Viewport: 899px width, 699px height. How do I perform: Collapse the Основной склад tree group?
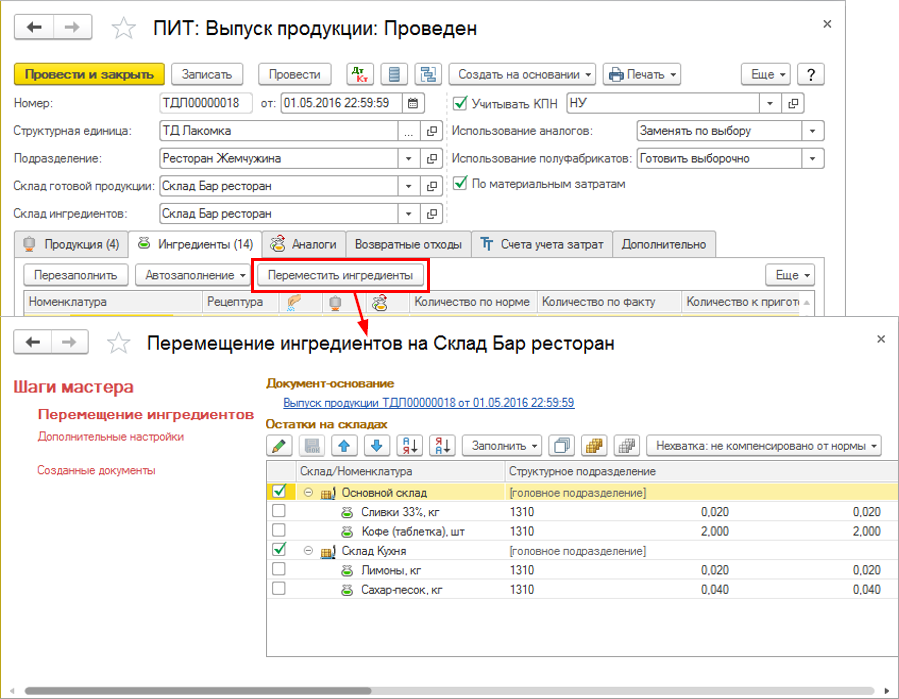[x=309, y=492]
